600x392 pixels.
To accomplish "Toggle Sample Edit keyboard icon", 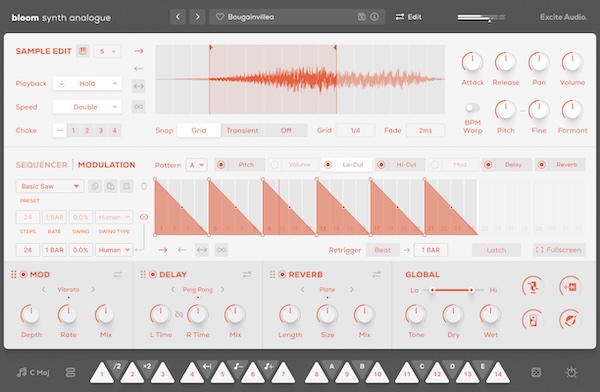I will 83,51.
